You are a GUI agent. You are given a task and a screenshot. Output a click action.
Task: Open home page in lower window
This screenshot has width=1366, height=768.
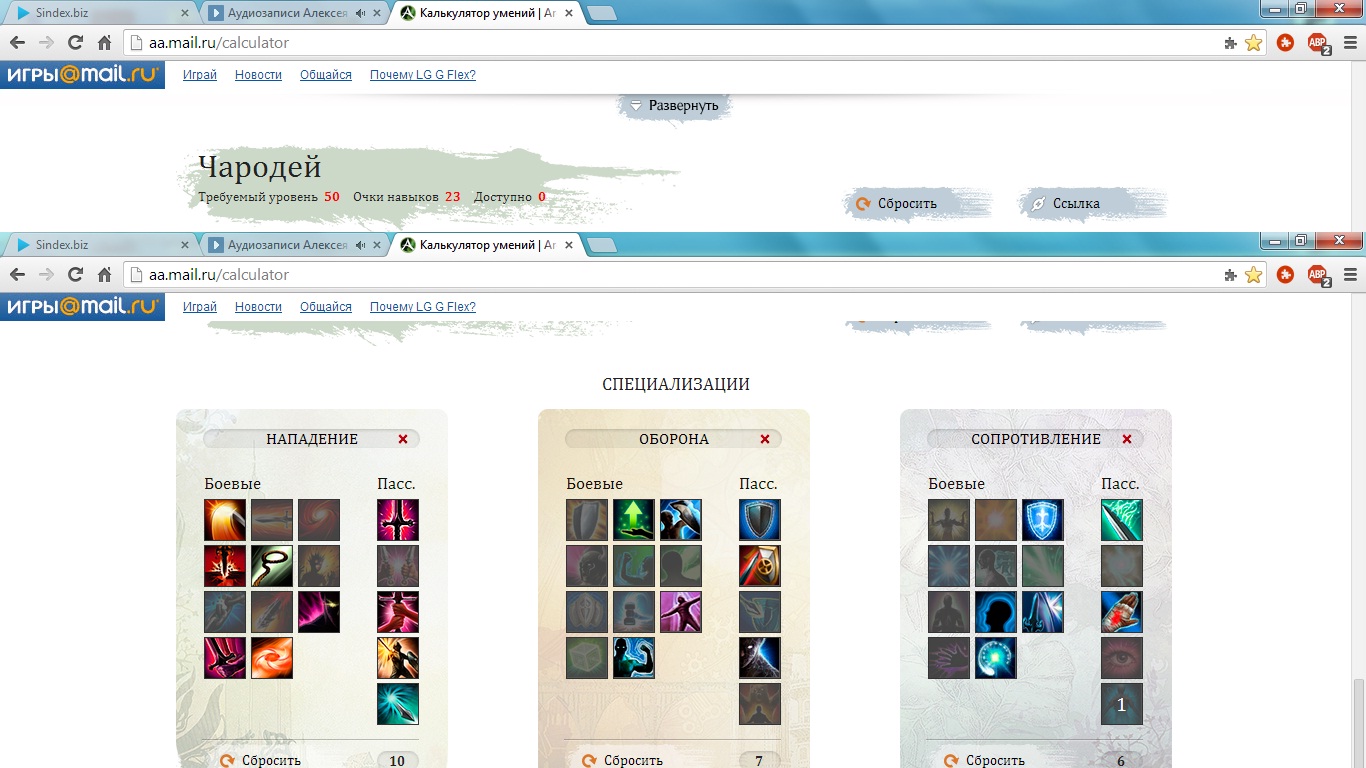coord(104,275)
